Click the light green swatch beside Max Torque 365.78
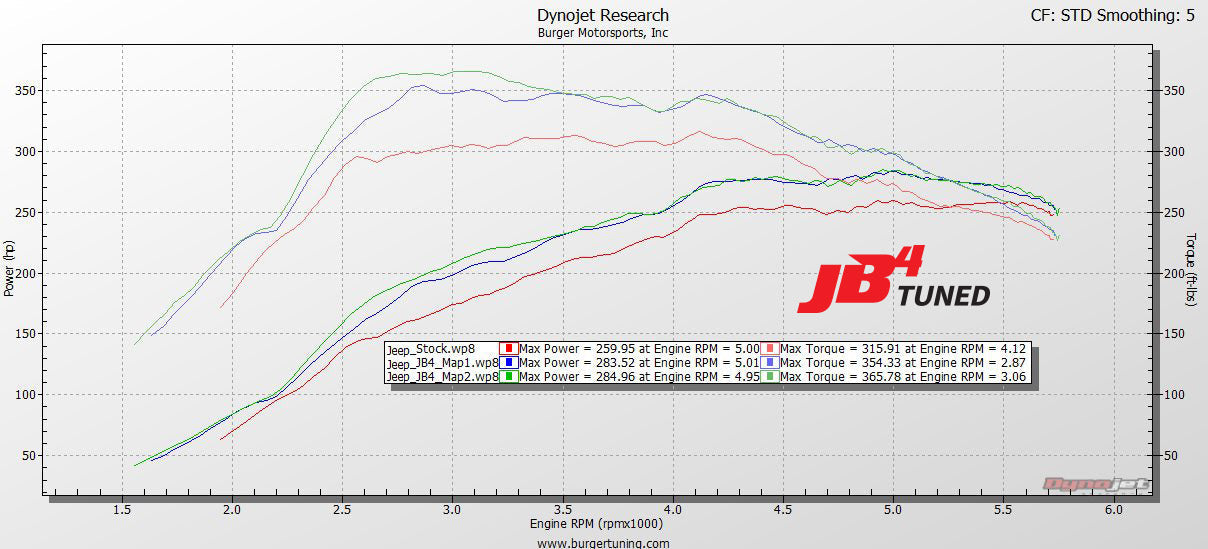Viewport: 1208px width, 549px height. click(769, 376)
